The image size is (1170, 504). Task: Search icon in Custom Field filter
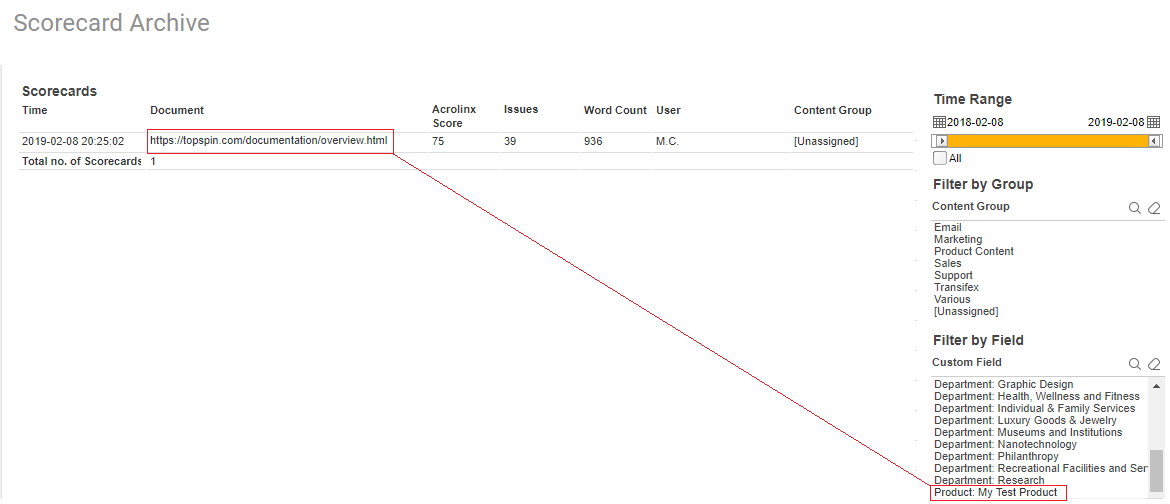tap(1134, 364)
